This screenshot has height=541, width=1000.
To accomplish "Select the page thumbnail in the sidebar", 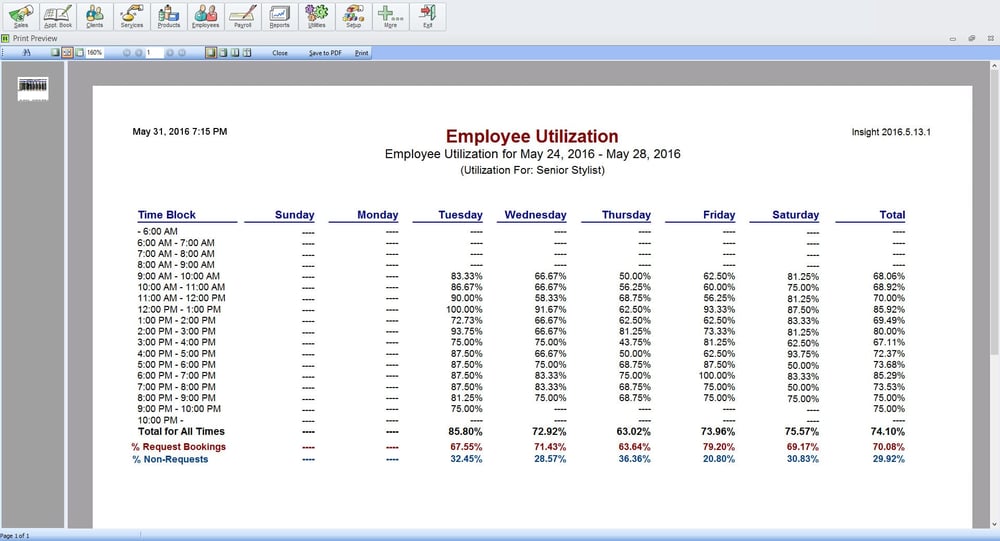I will [x=33, y=87].
